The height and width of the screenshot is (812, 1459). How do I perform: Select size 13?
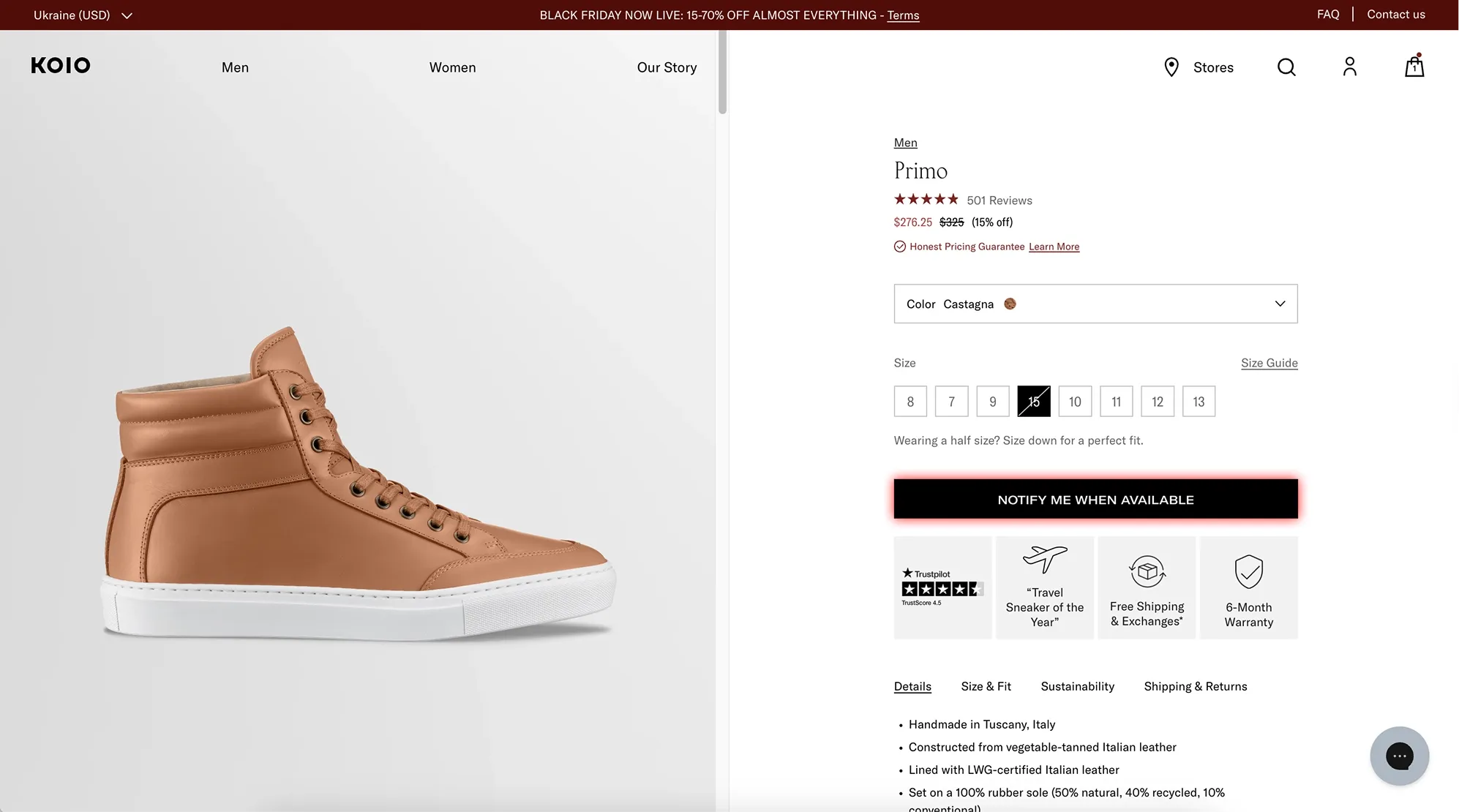click(x=1199, y=401)
